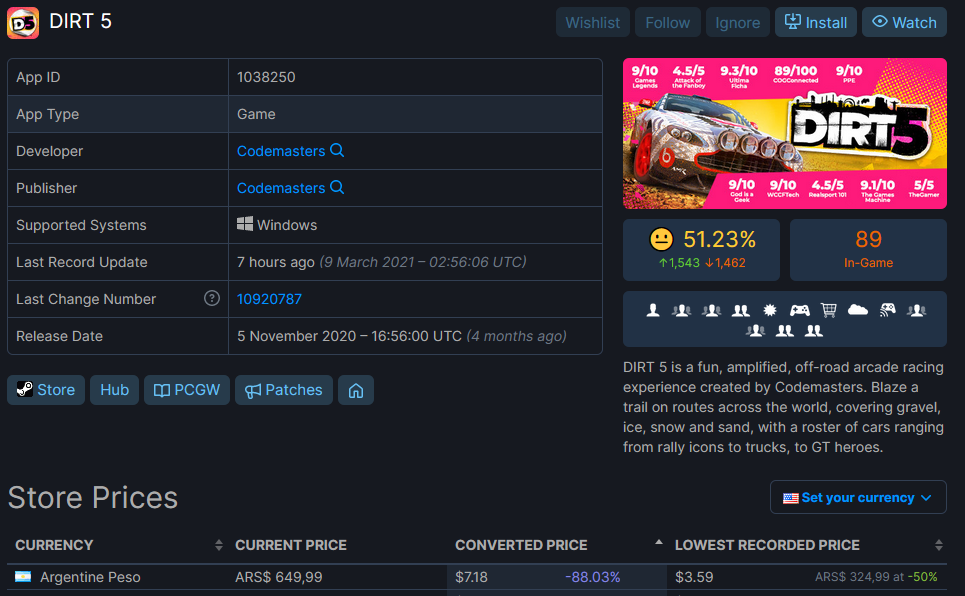Sort by the CURRENT PRICE column header
Screen dimensions: 965x596
[x=290, y=545]
